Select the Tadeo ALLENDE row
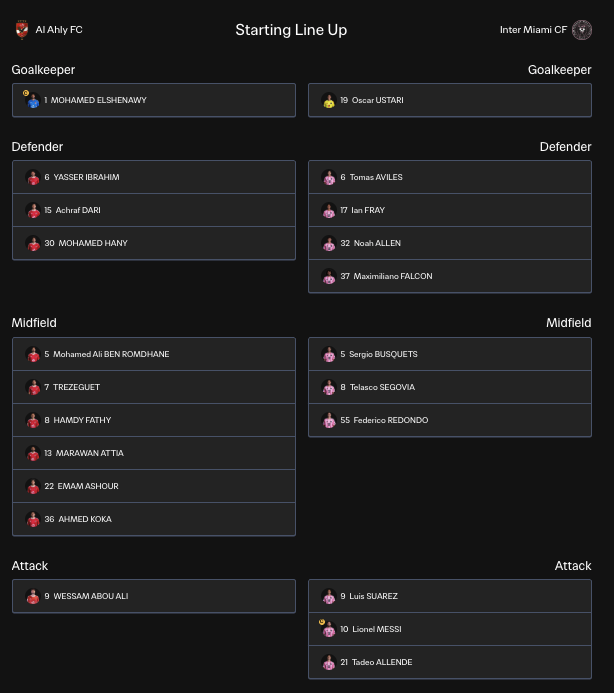Viewport: 614px width, 693px height. tap(450, 662)
